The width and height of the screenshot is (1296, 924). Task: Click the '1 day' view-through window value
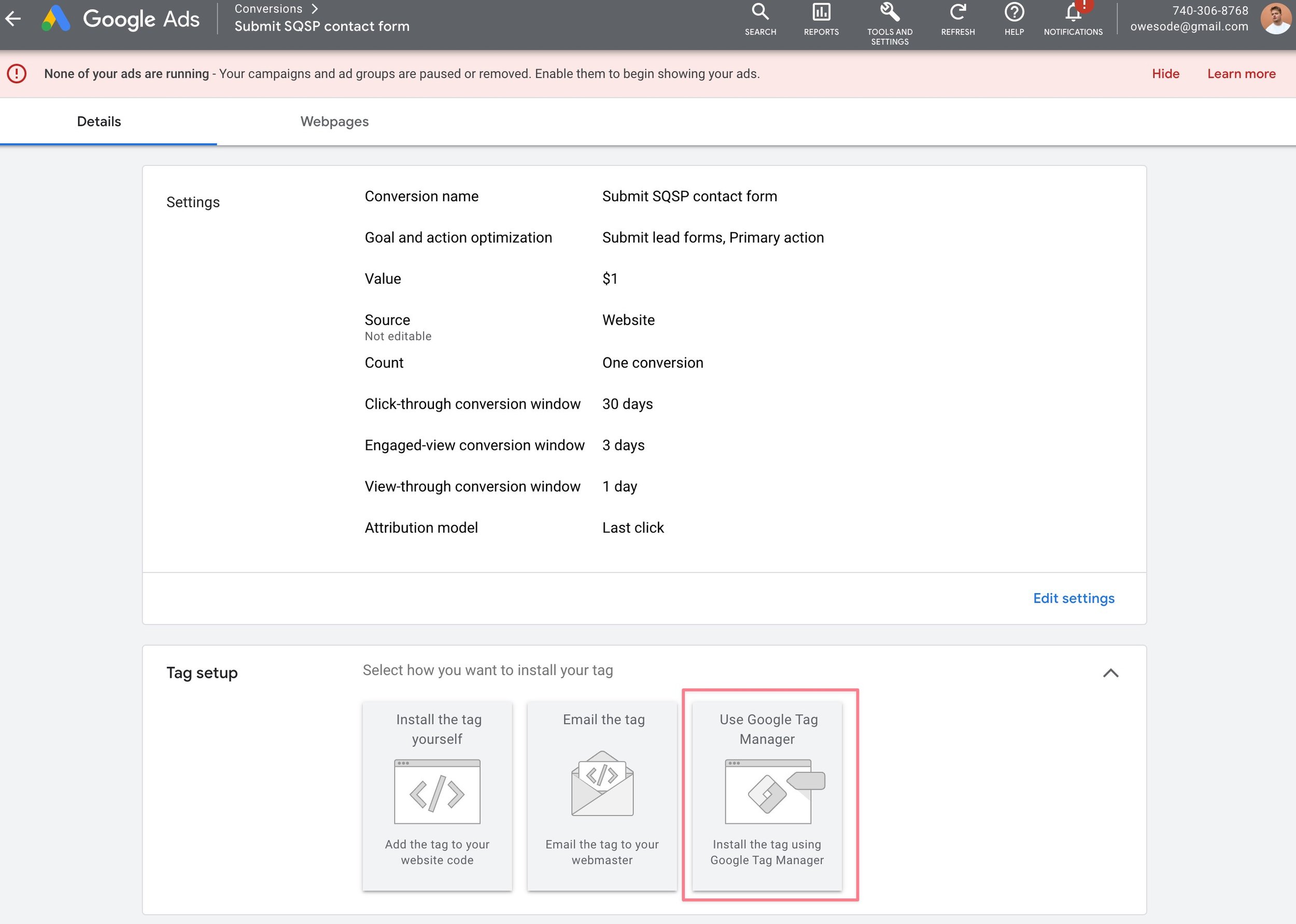[x=619, y=486]
